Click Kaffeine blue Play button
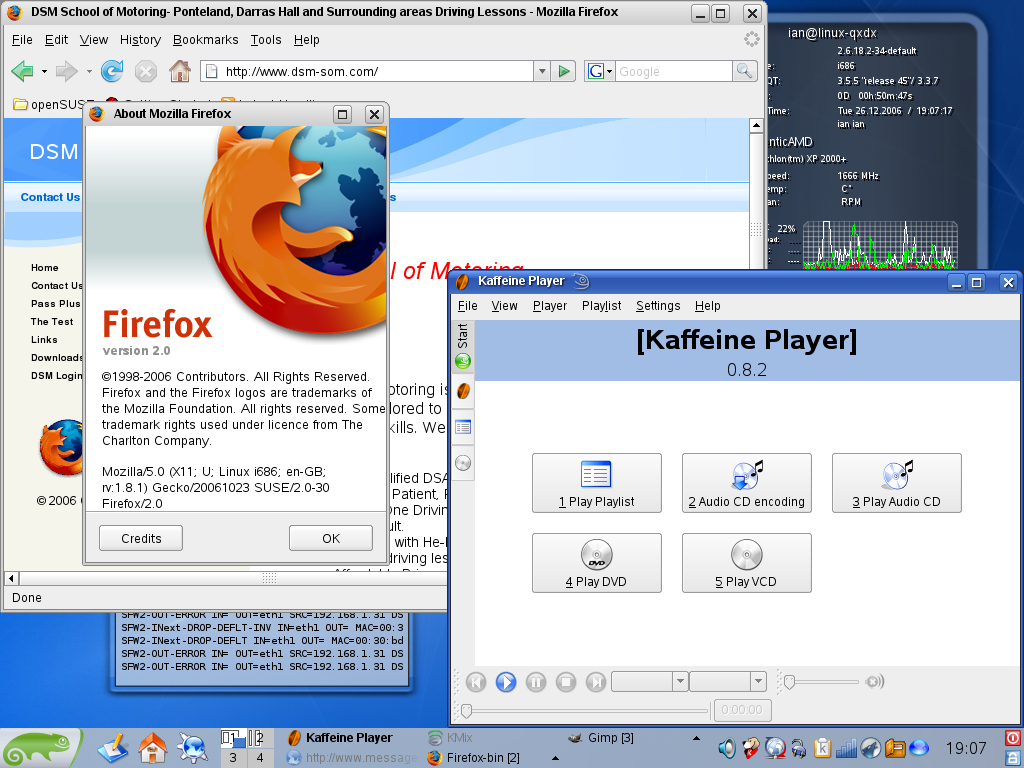 coord(505,682)
